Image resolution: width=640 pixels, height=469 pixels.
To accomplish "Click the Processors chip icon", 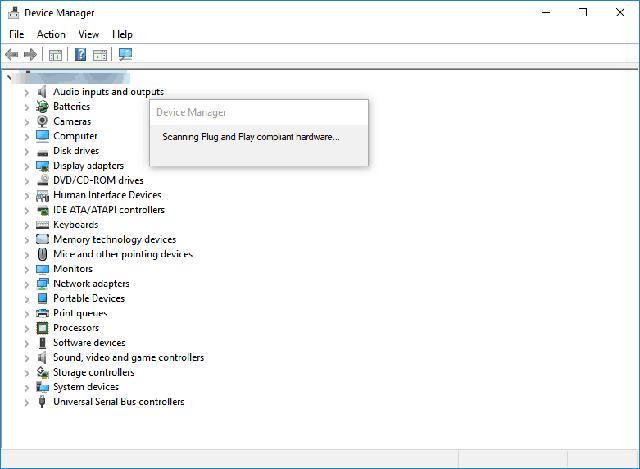I will pyautogui.click(x=42, y=328).
